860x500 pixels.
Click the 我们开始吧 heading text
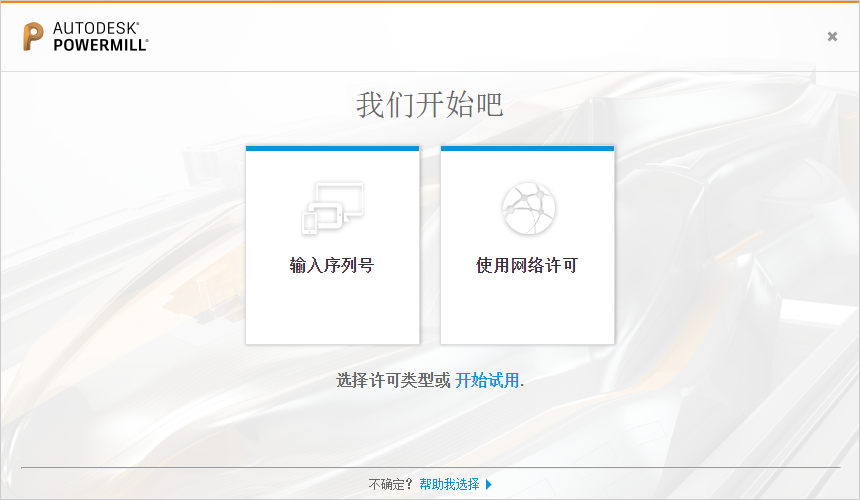click(x=429, y=105)
